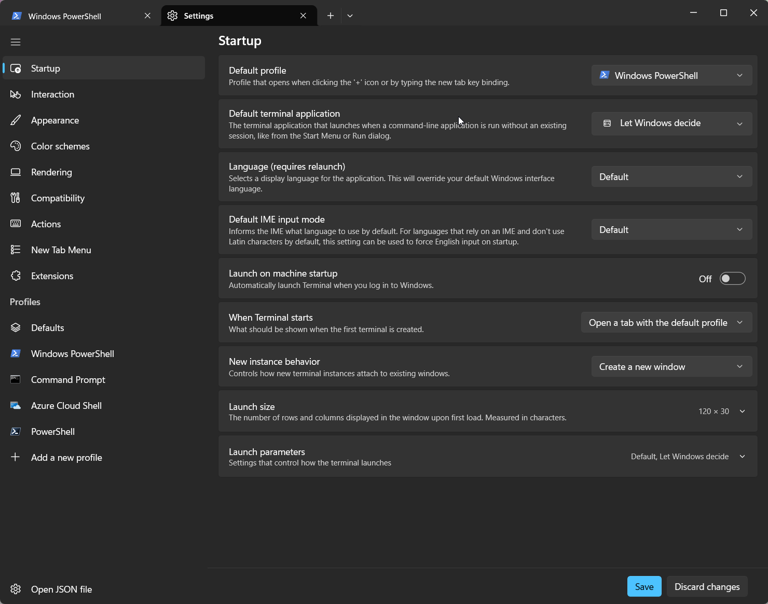Click the Extensions puzzle icon
Image resolution: width=768 pixels, height=604 pixels.
(16, 276)
